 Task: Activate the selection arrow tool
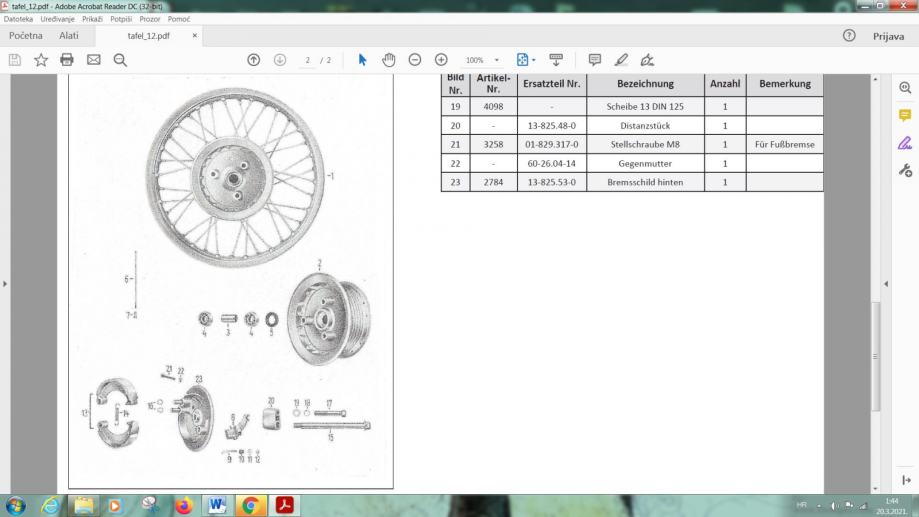point(362,60)
